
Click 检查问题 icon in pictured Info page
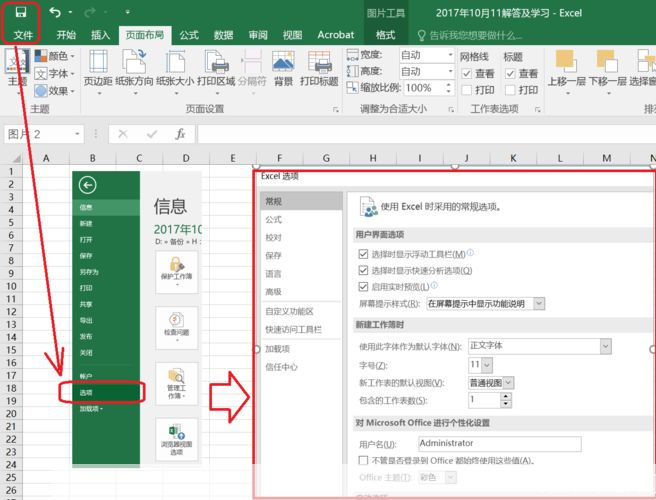[x=177, y=328]
